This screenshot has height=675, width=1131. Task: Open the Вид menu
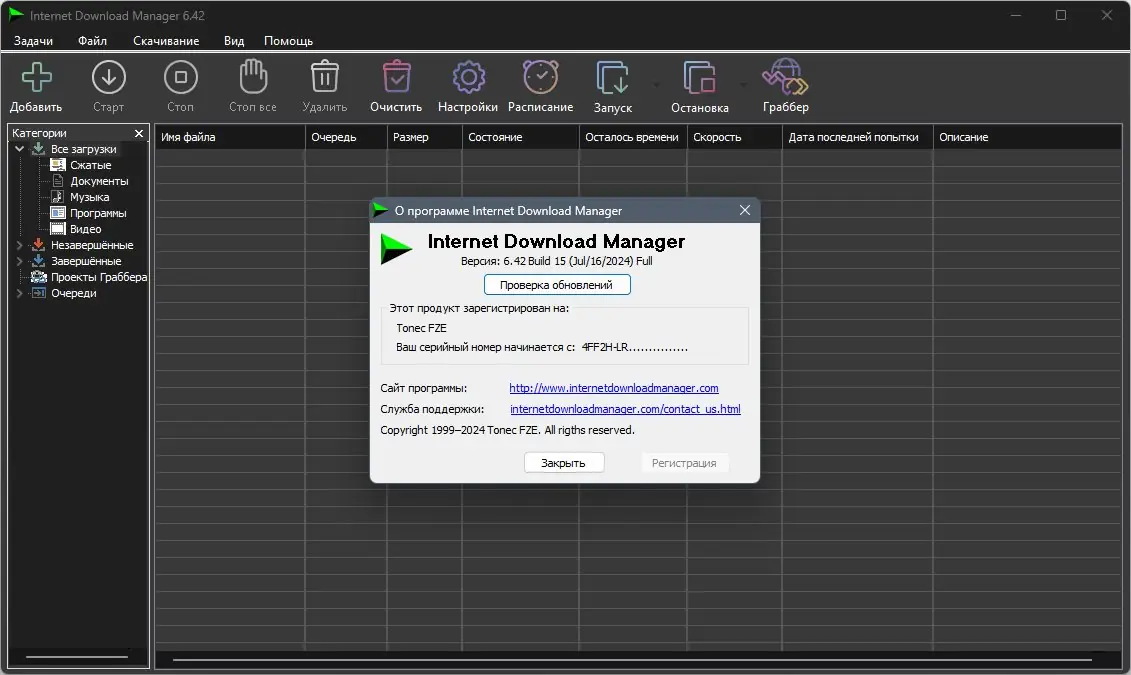pyautogui.click(x=234, y=40)
